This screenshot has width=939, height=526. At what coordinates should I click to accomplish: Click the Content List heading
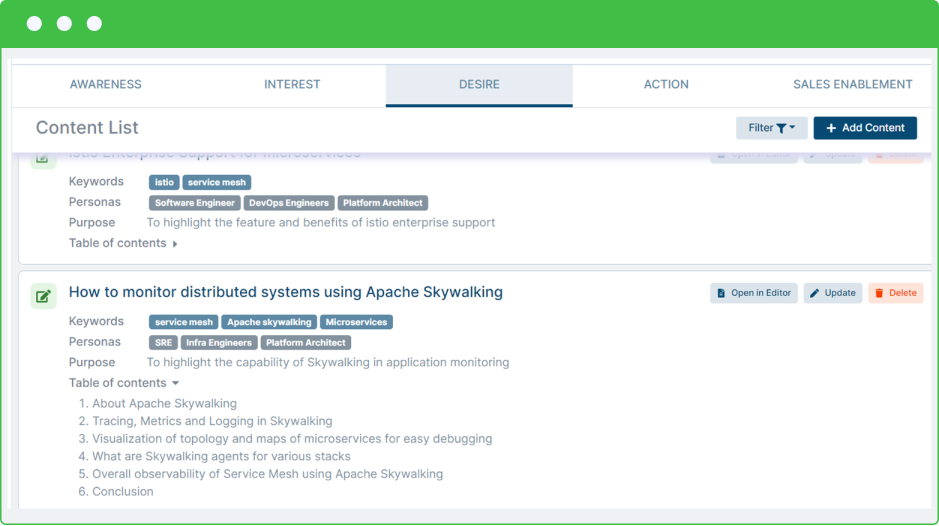point(87,128)
